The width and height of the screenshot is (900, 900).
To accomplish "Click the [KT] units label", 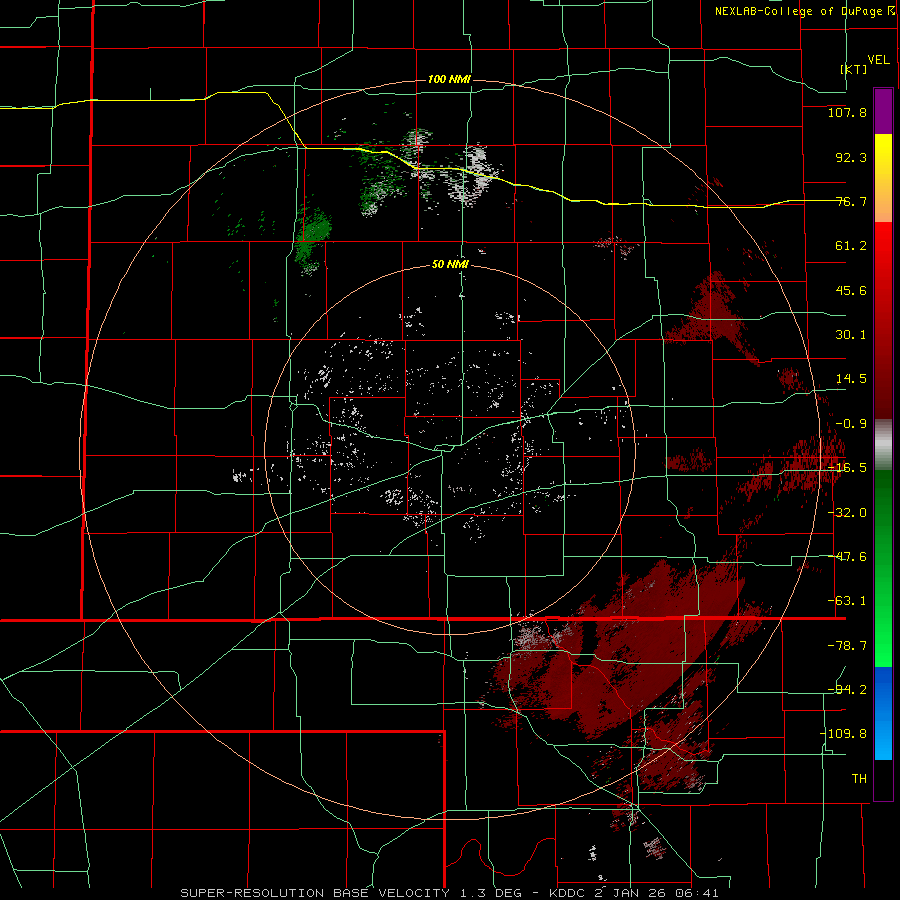I will tap(854, 69).
